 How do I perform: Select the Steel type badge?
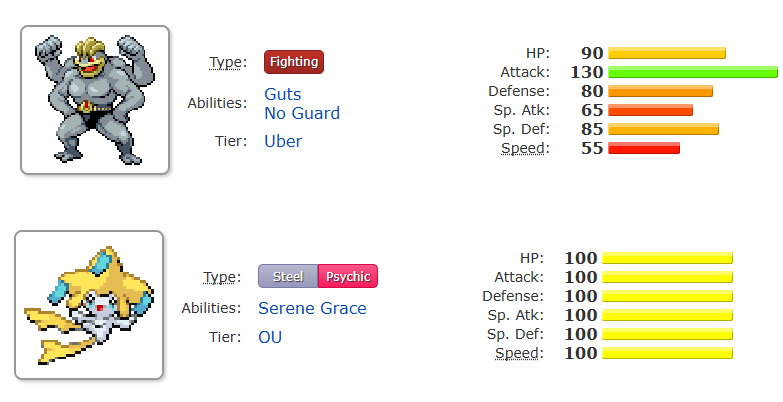coord(288,276)
